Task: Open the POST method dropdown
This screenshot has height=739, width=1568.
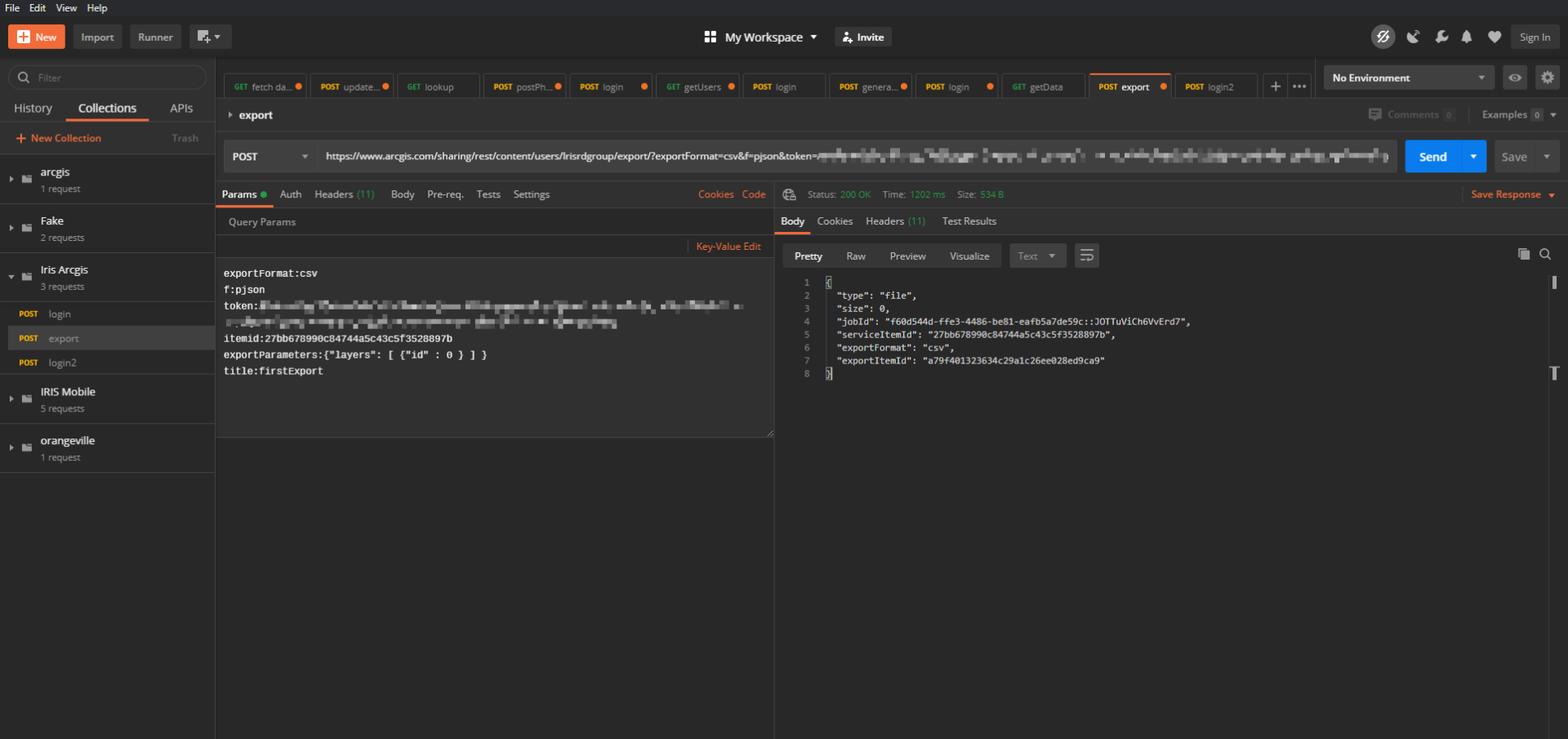Action: tap(270, 157)
